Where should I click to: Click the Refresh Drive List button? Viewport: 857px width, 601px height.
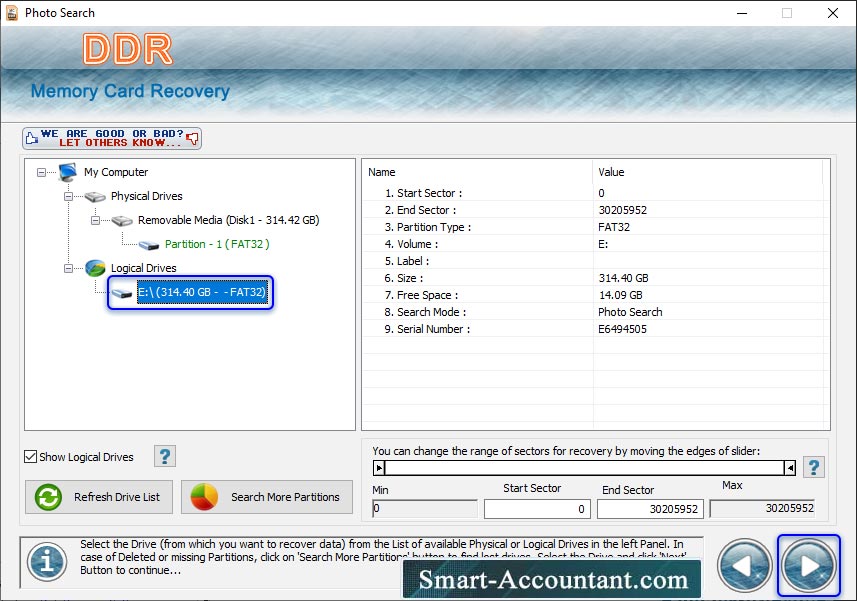coord(99,497)
